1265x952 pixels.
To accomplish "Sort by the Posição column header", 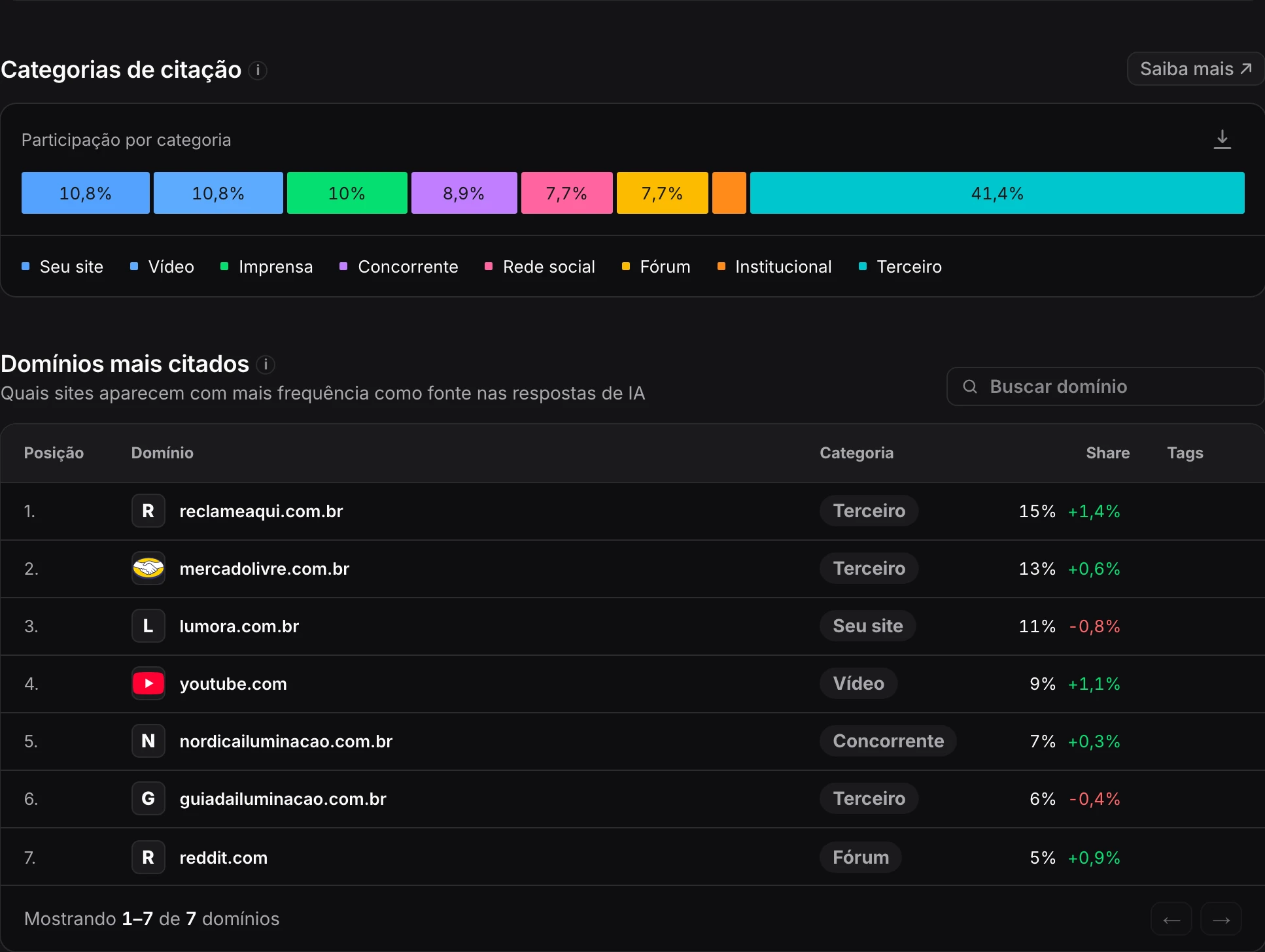I will point(54,453).
